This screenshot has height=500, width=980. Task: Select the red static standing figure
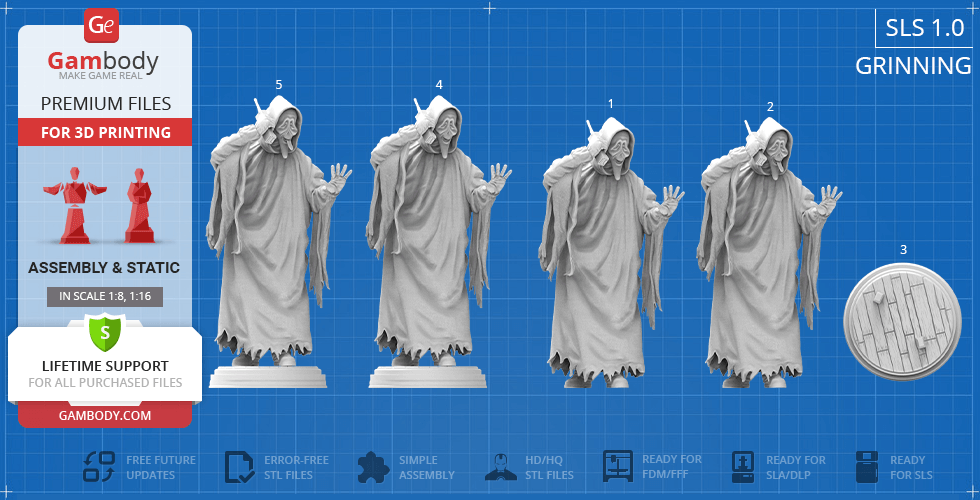point(138,207)
